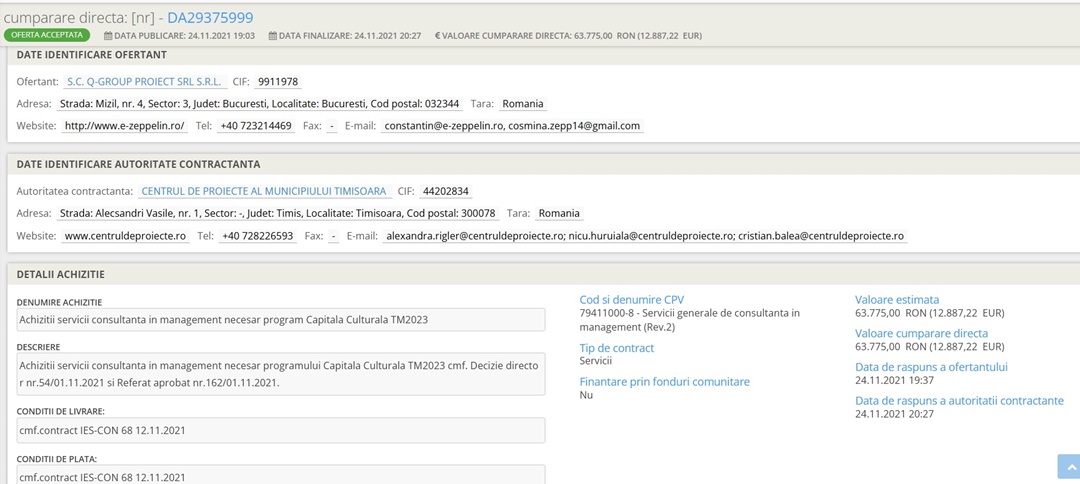Click the offerer e-mail addresses field
The image size is (1080, 484).
[x=512, y=126]
